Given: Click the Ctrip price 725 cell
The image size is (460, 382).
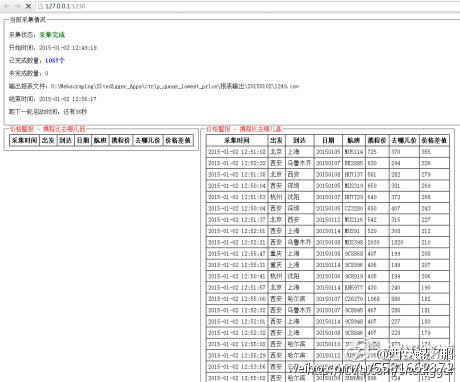Looking at the screenshot, I should pyautogui.click(x=377, y=152).
